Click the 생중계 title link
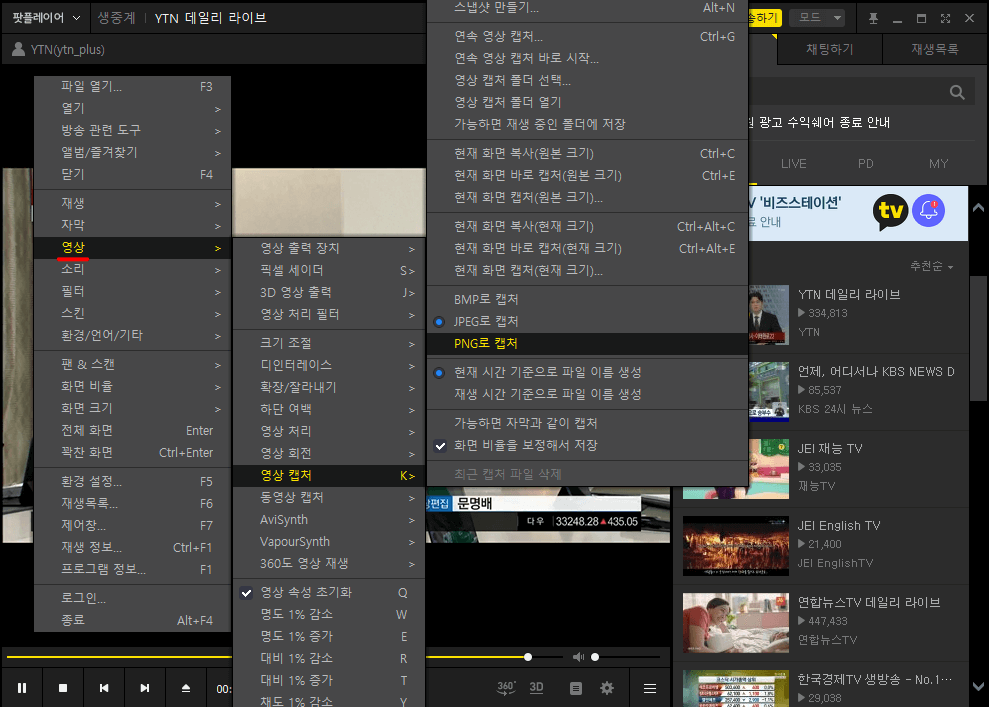The width and height of the screenshot is (989, 707). [117, 18]
